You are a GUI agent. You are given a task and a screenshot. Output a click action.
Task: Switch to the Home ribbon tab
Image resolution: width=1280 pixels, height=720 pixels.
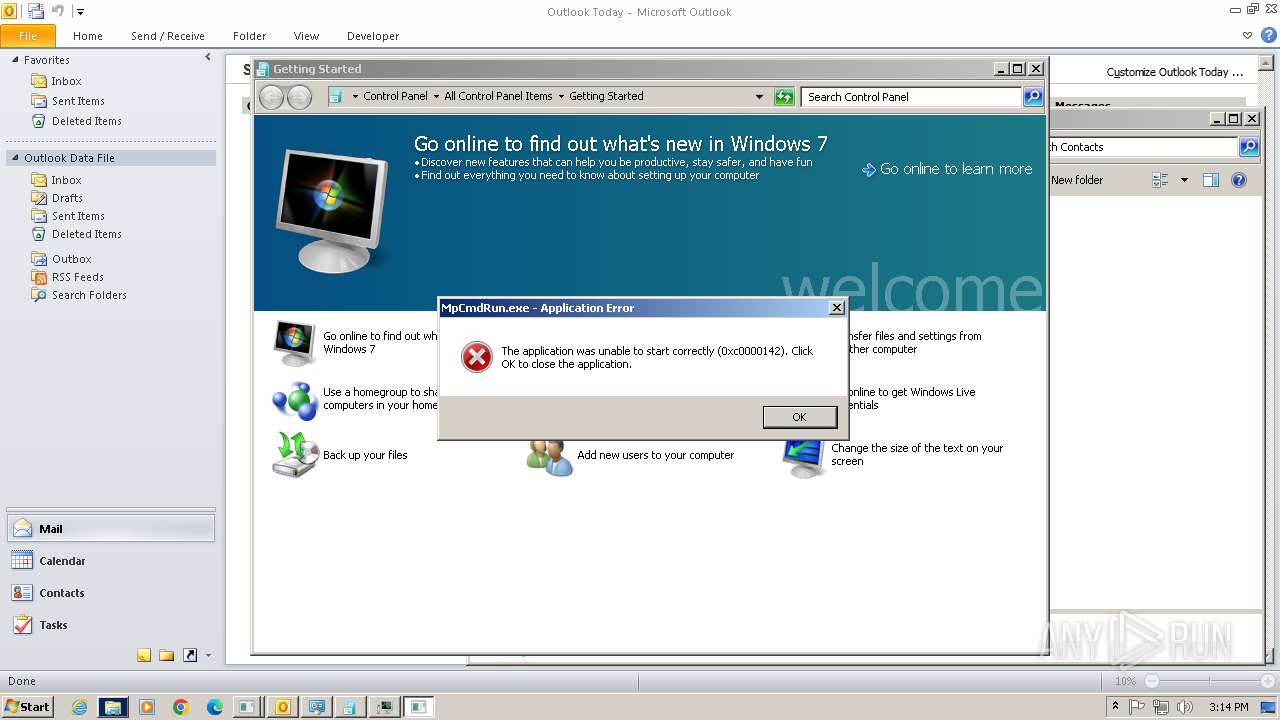(x=88, y=36)
